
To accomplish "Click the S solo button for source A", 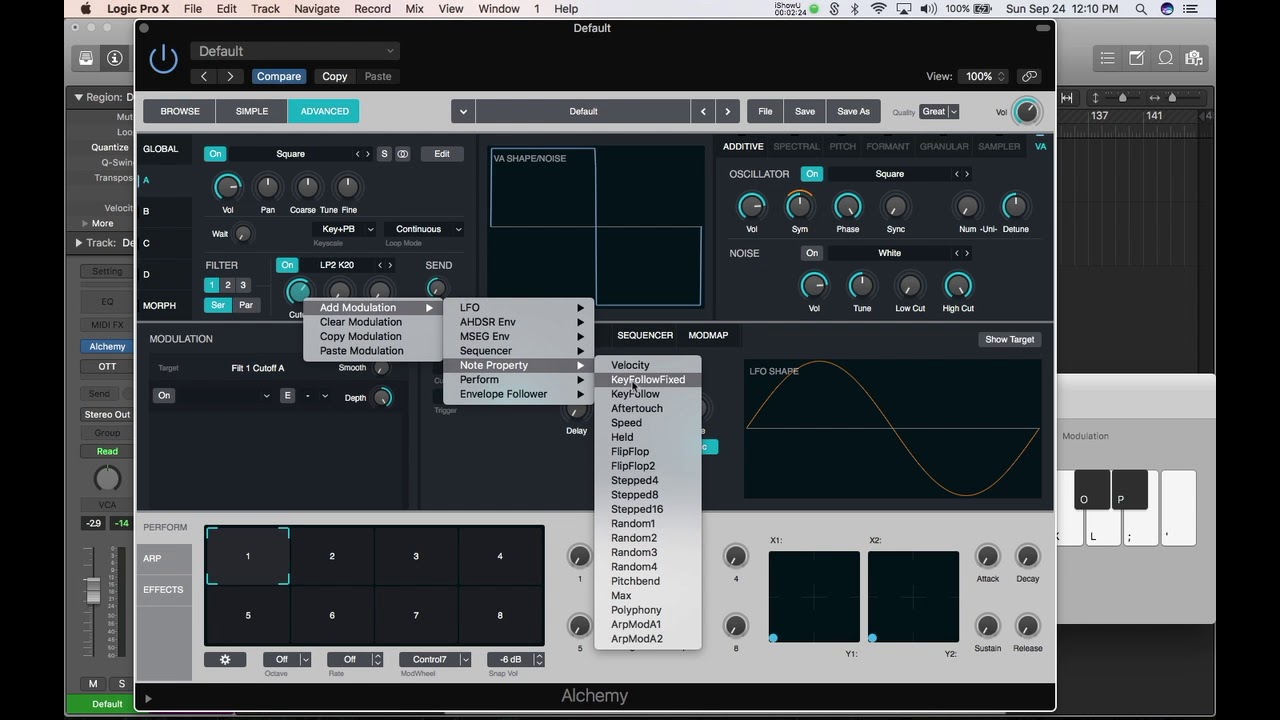I will [x=384, y=154].
